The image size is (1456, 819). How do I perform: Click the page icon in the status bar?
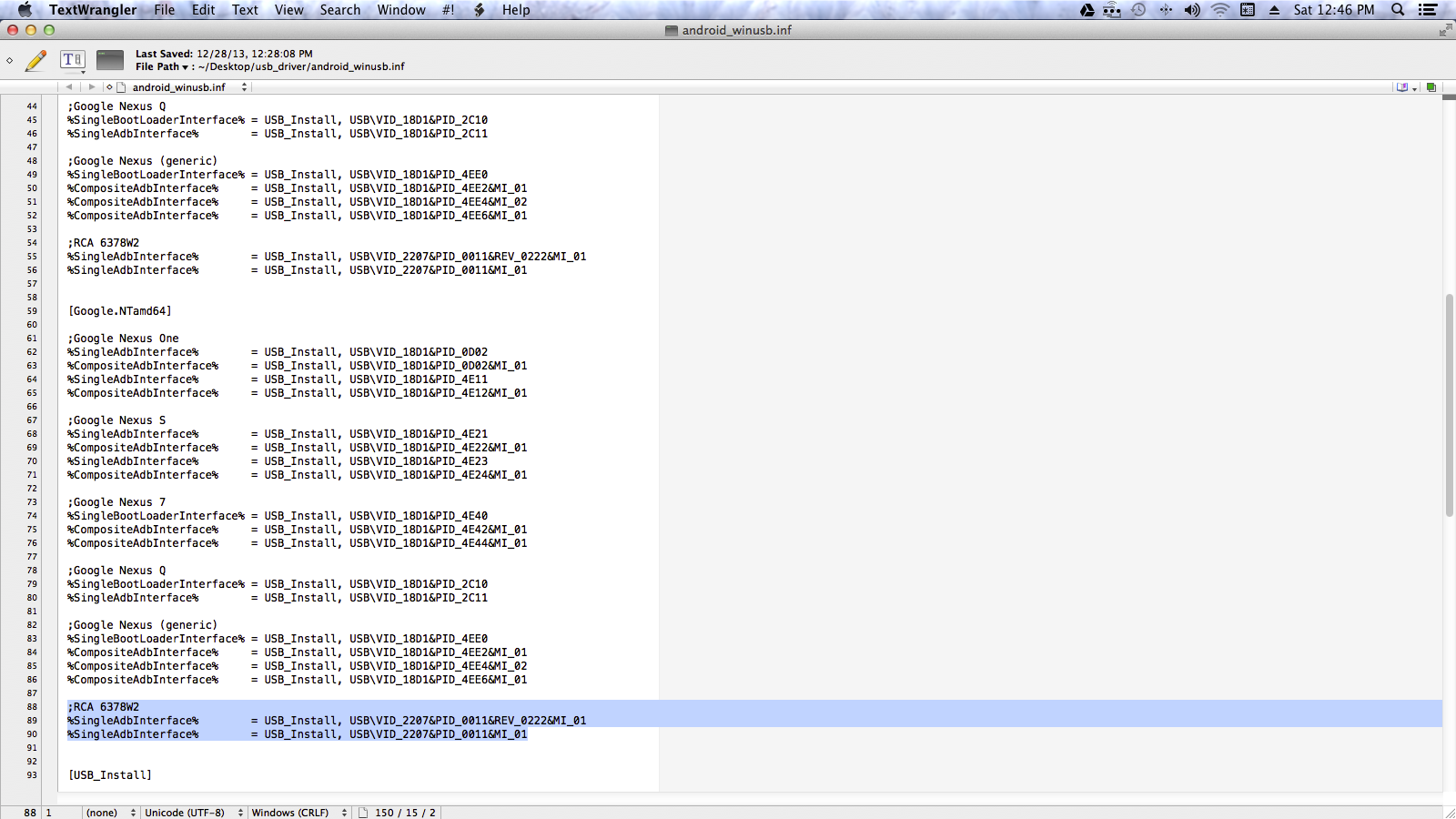pos(363,813)
